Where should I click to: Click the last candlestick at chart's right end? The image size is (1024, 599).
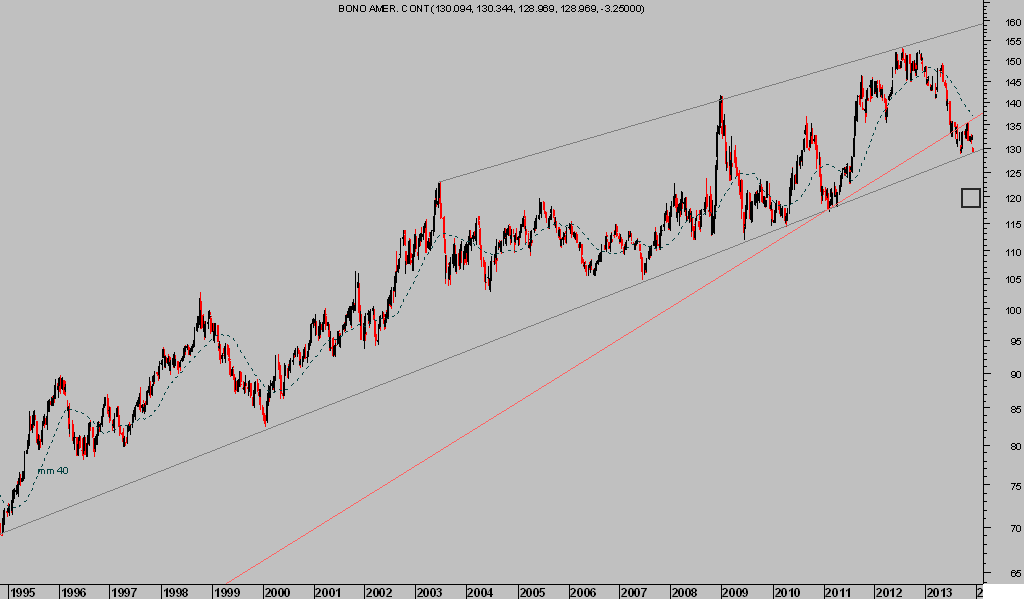click(973, 148)
